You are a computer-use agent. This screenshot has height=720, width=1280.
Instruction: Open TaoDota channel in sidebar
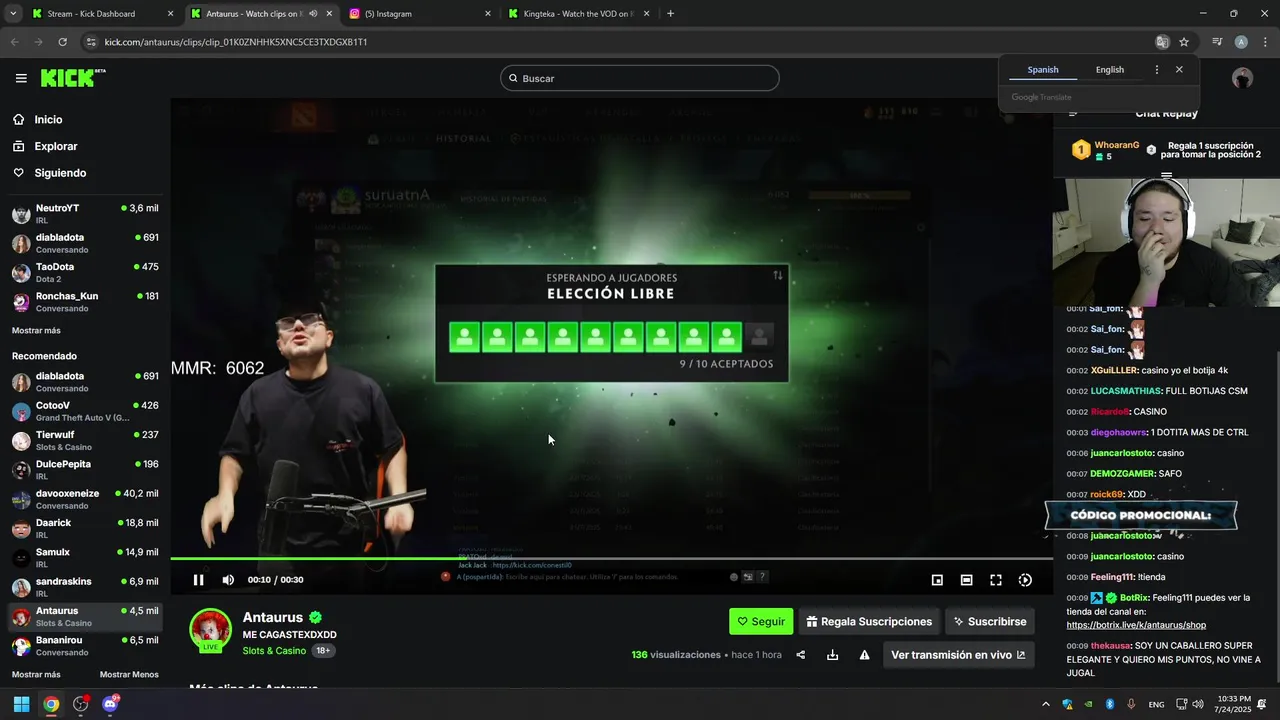point(85,272)
